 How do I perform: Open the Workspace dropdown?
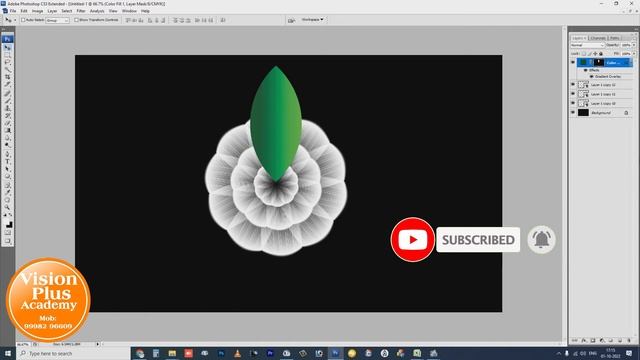click(x=312, y=20)
